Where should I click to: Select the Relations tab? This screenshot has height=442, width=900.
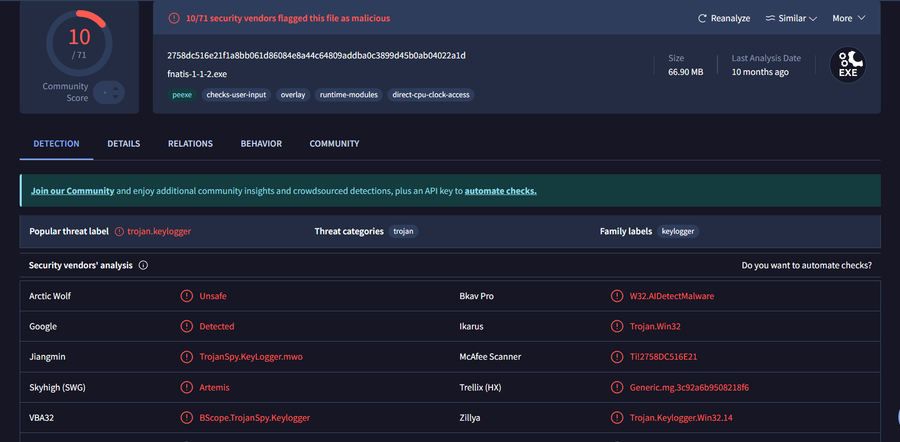[190, 144]
